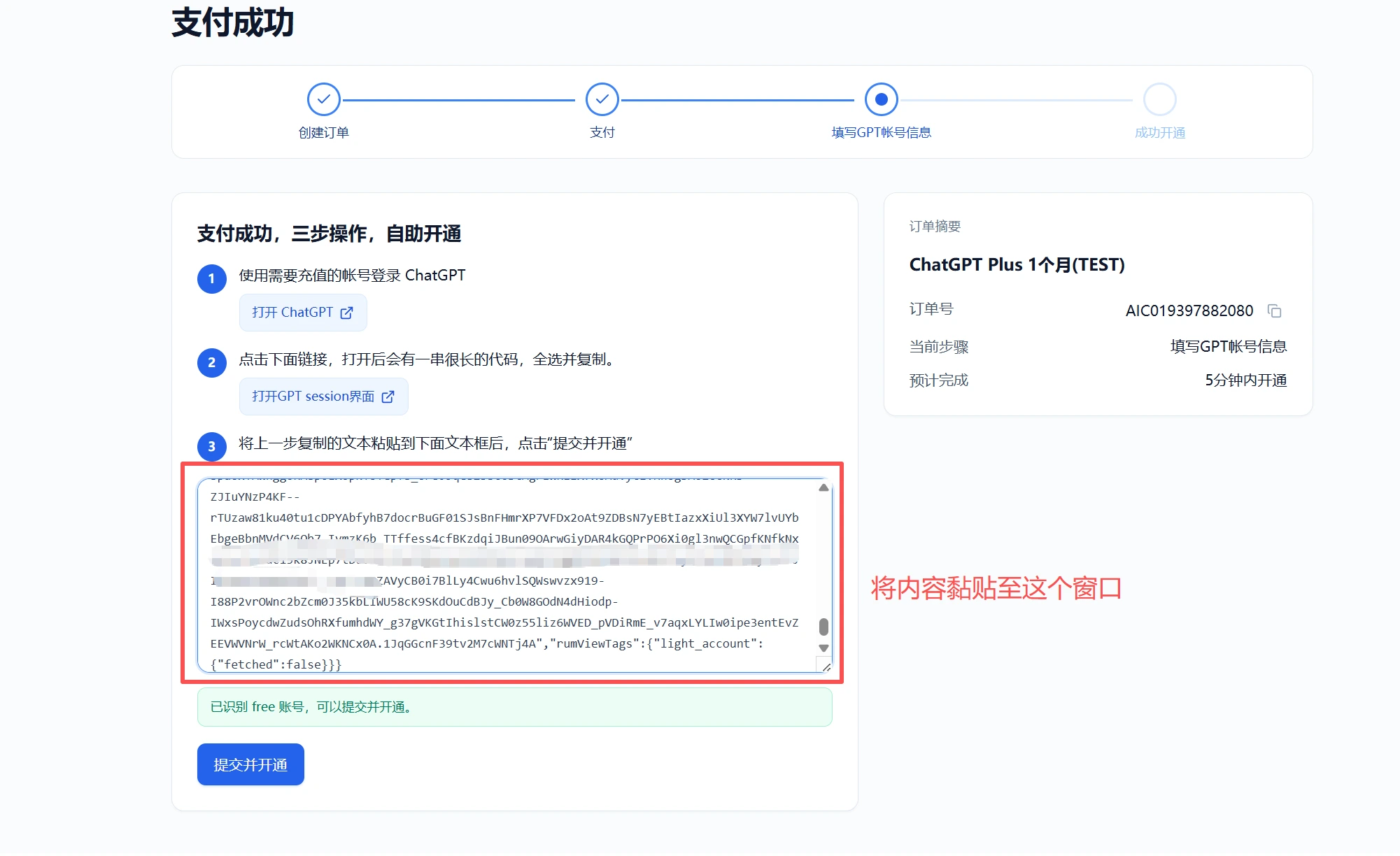Click the 支付成功，三步操作，自助开通 heading

pos(329,234)
